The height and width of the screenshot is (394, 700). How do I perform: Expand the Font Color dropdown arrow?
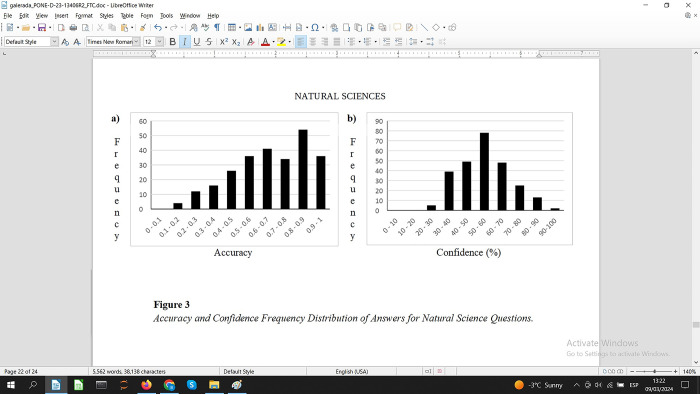(273, 41)
